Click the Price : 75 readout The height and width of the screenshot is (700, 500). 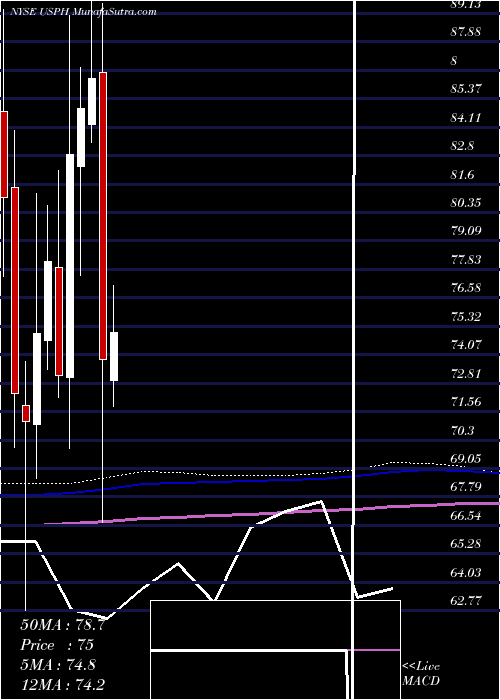(57, 645)
